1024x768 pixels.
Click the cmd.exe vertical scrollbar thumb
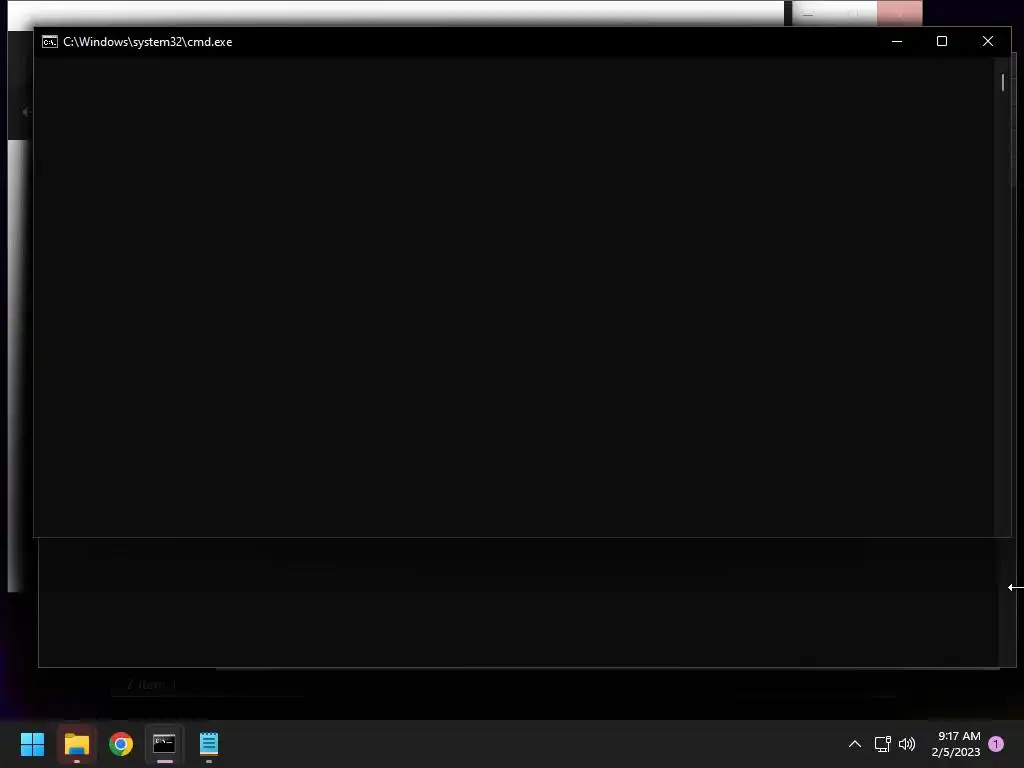[x=1002, y=82]
